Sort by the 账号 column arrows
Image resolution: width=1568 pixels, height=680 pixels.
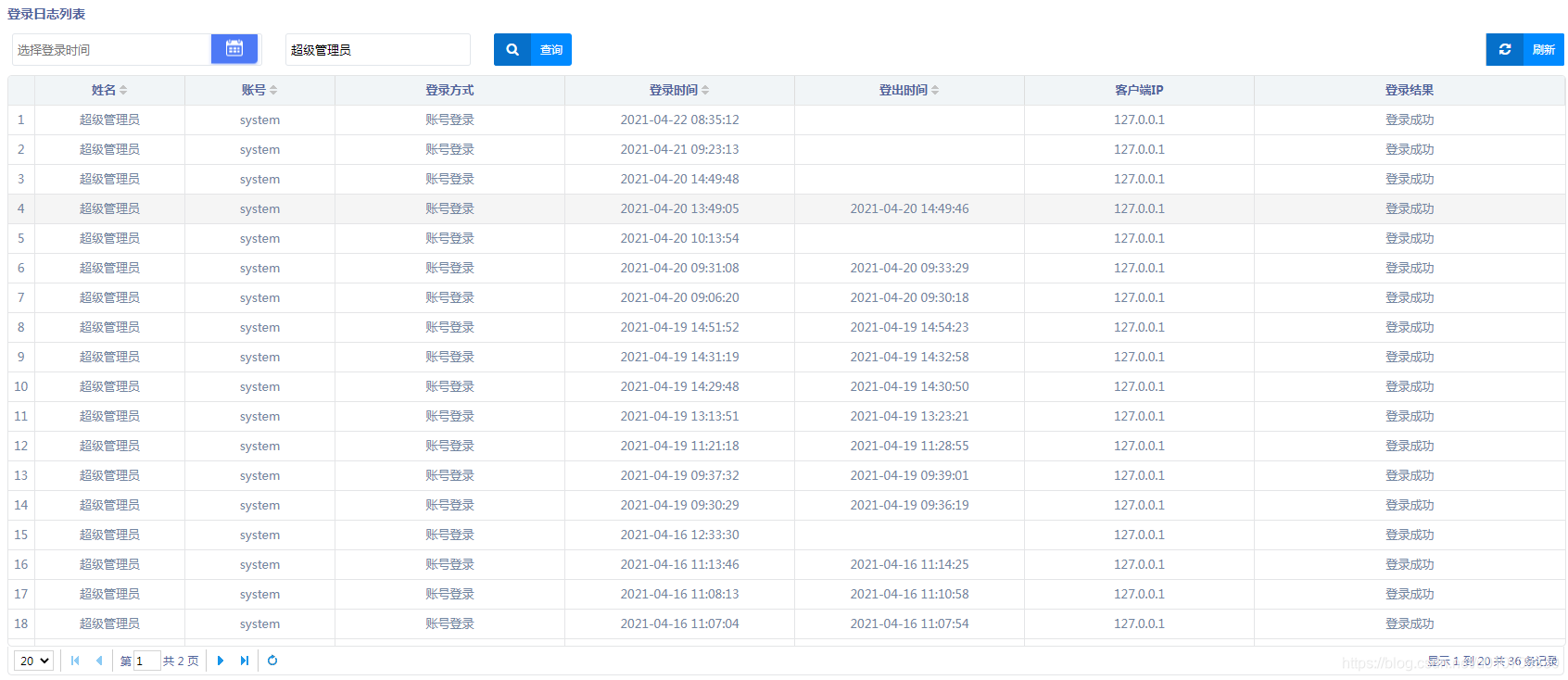pyautogui.click(x=273, y=90)
